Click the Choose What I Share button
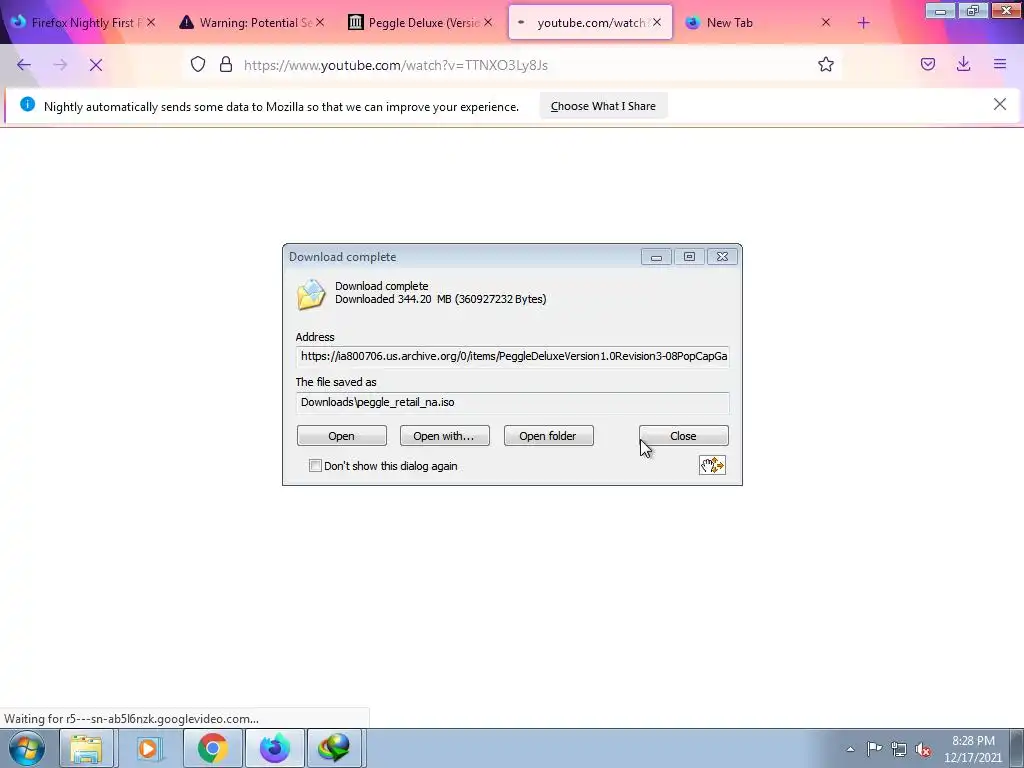 click(603, 106)
